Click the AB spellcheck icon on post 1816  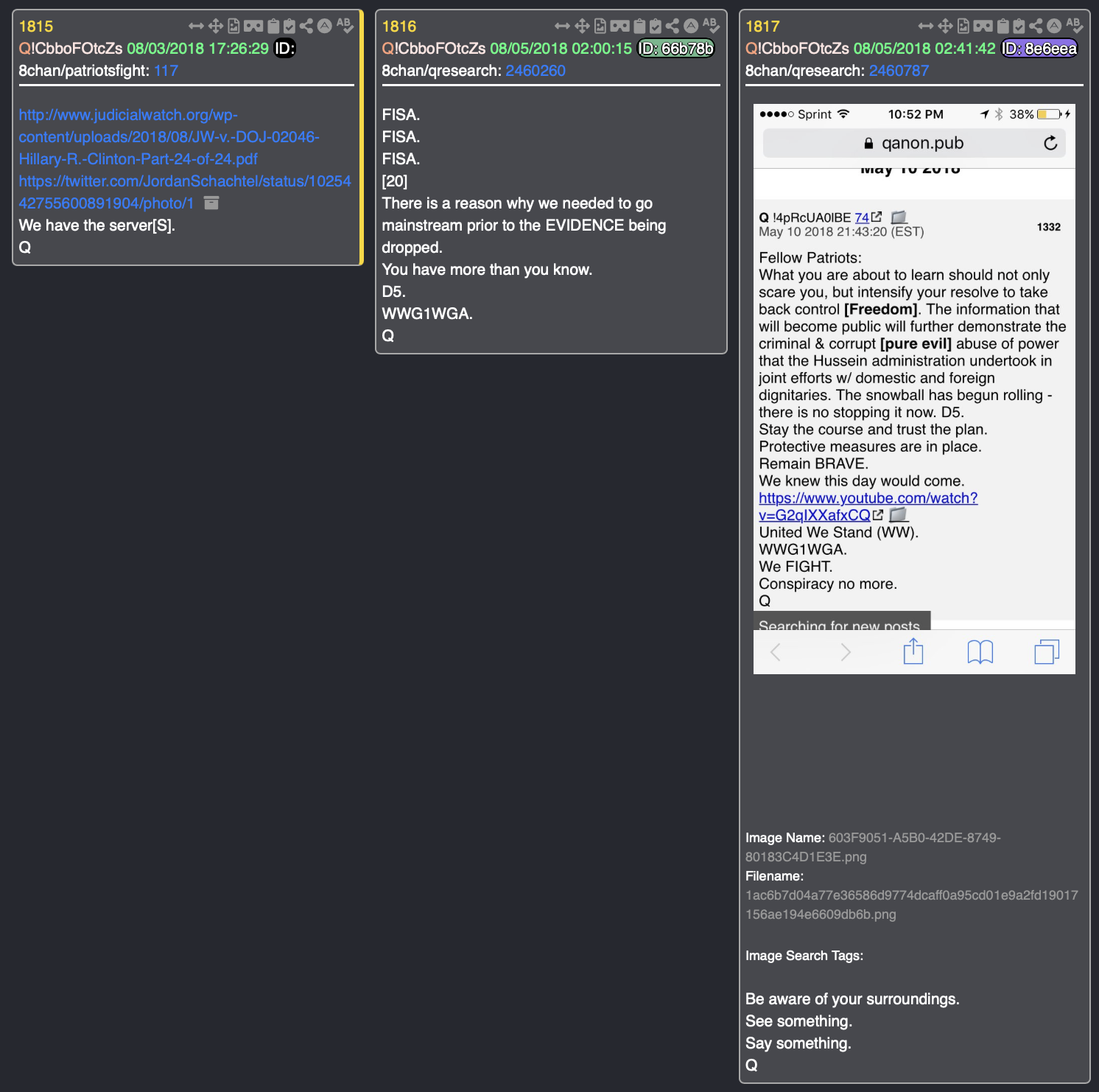(x=711, y=25)
